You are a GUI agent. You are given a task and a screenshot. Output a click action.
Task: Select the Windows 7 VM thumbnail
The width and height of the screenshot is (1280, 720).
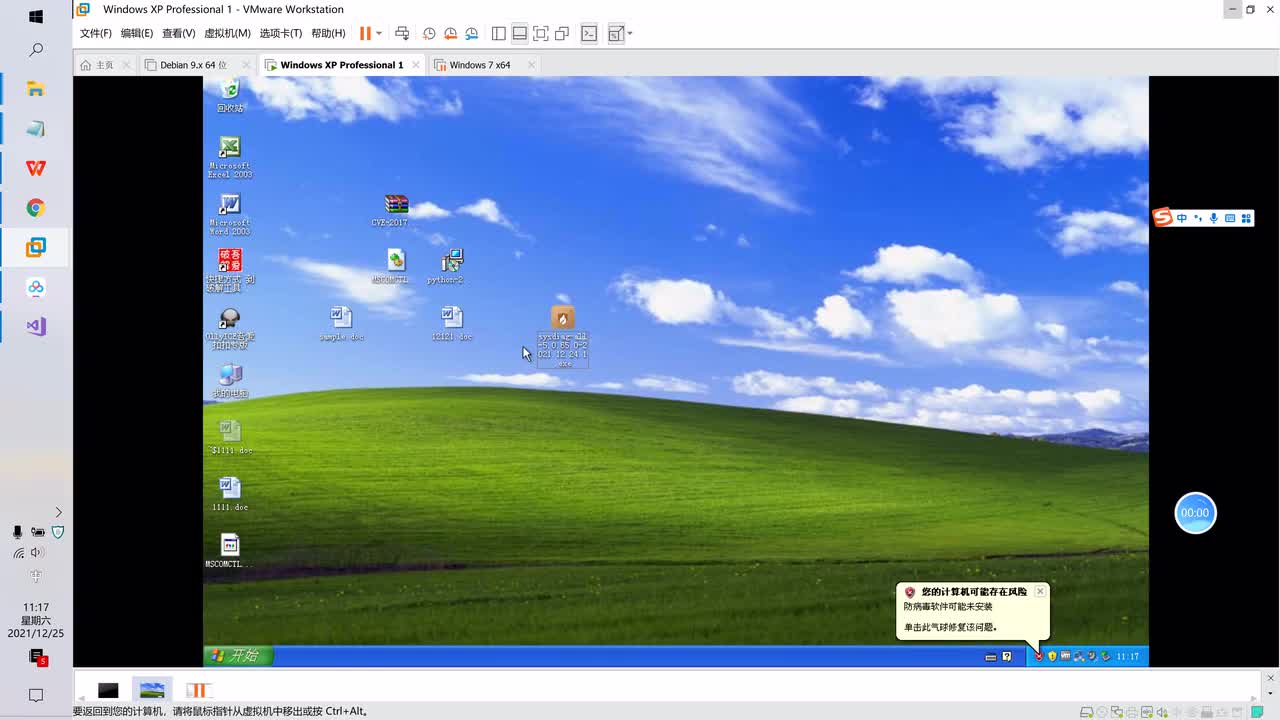click(198, 690)
